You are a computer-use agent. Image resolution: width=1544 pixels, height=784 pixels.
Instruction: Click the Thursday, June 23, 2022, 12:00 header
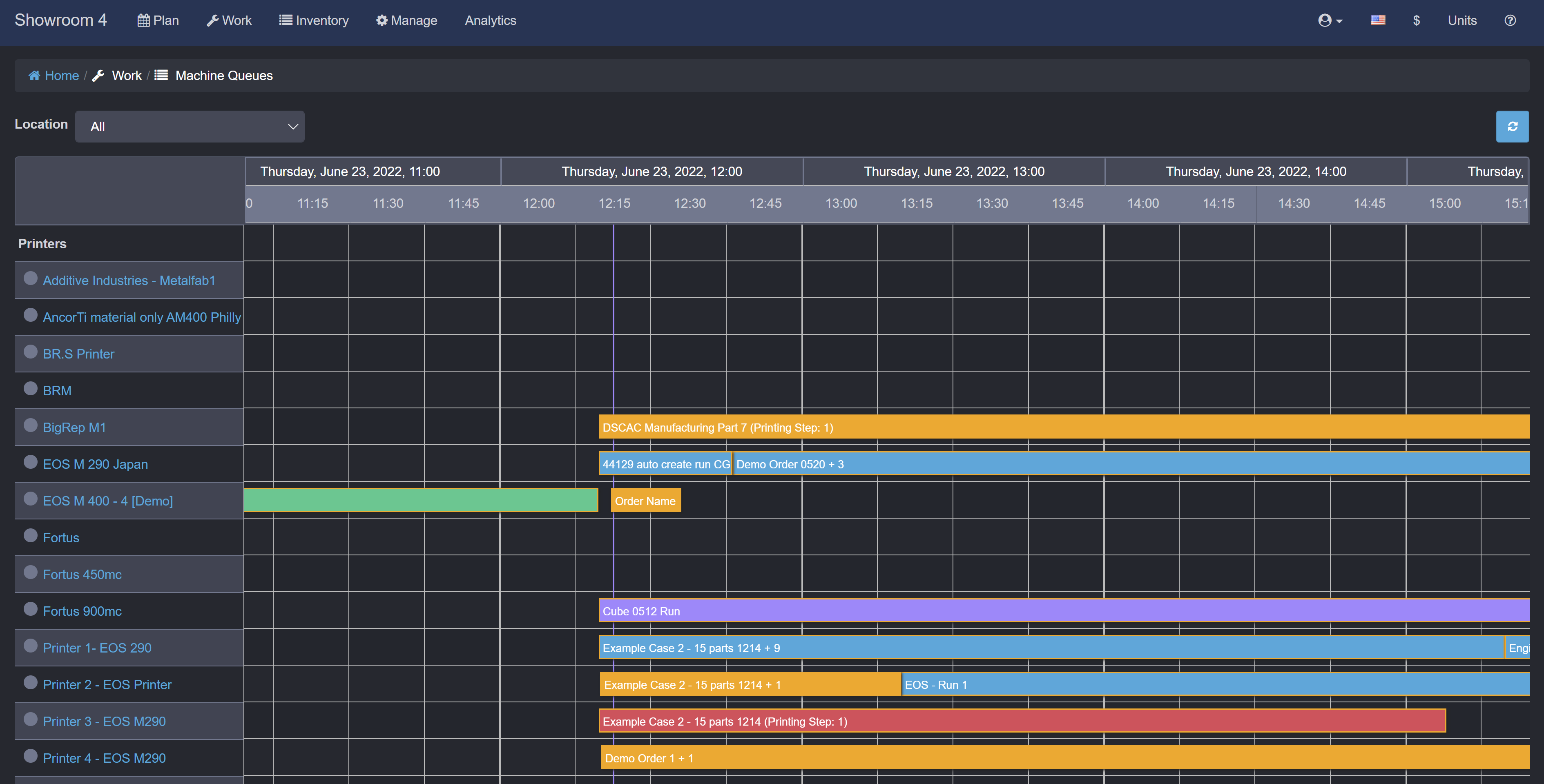coord(652,171)
